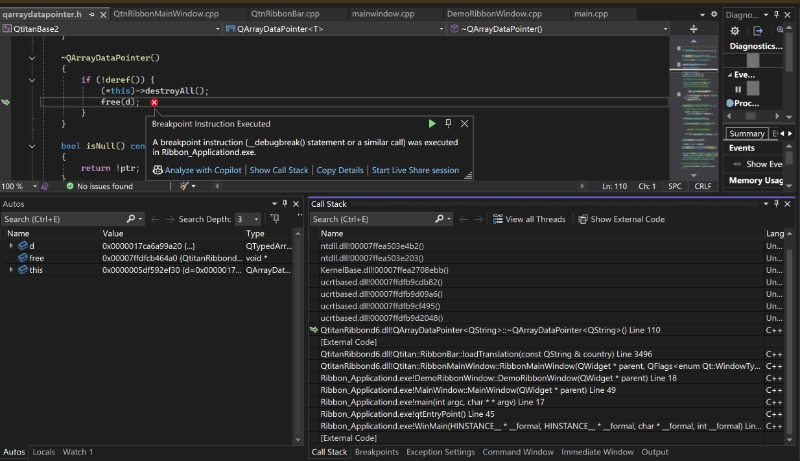The height and width of the screenshot is (461, 800).
Task: Click the SPC indentation indicator
Action: click(x=674, y=187)
